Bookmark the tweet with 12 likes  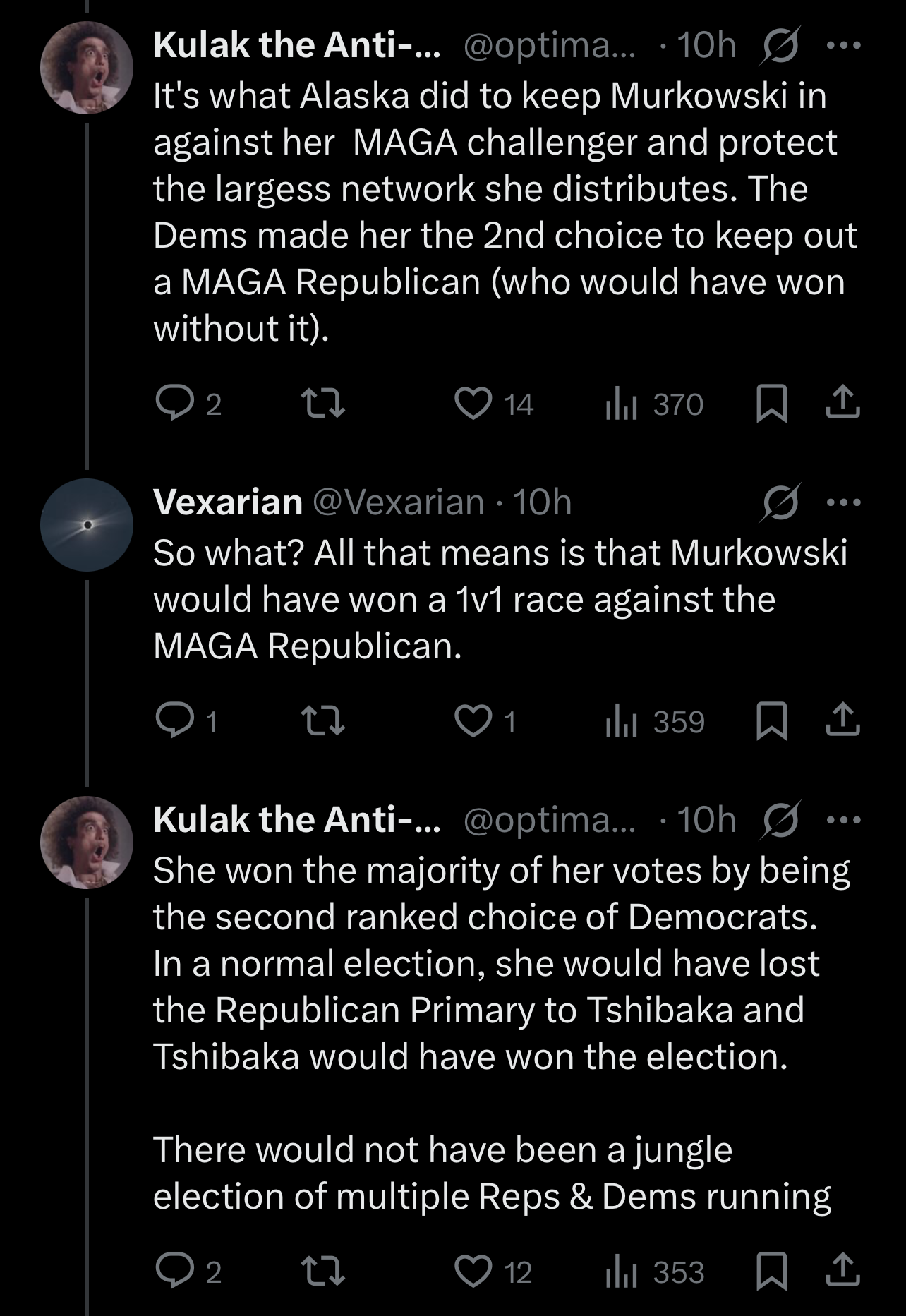[771, 1272]
